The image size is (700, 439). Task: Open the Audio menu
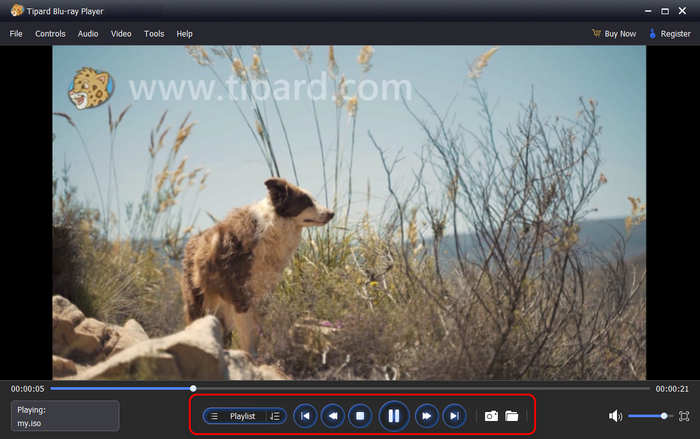88,33
